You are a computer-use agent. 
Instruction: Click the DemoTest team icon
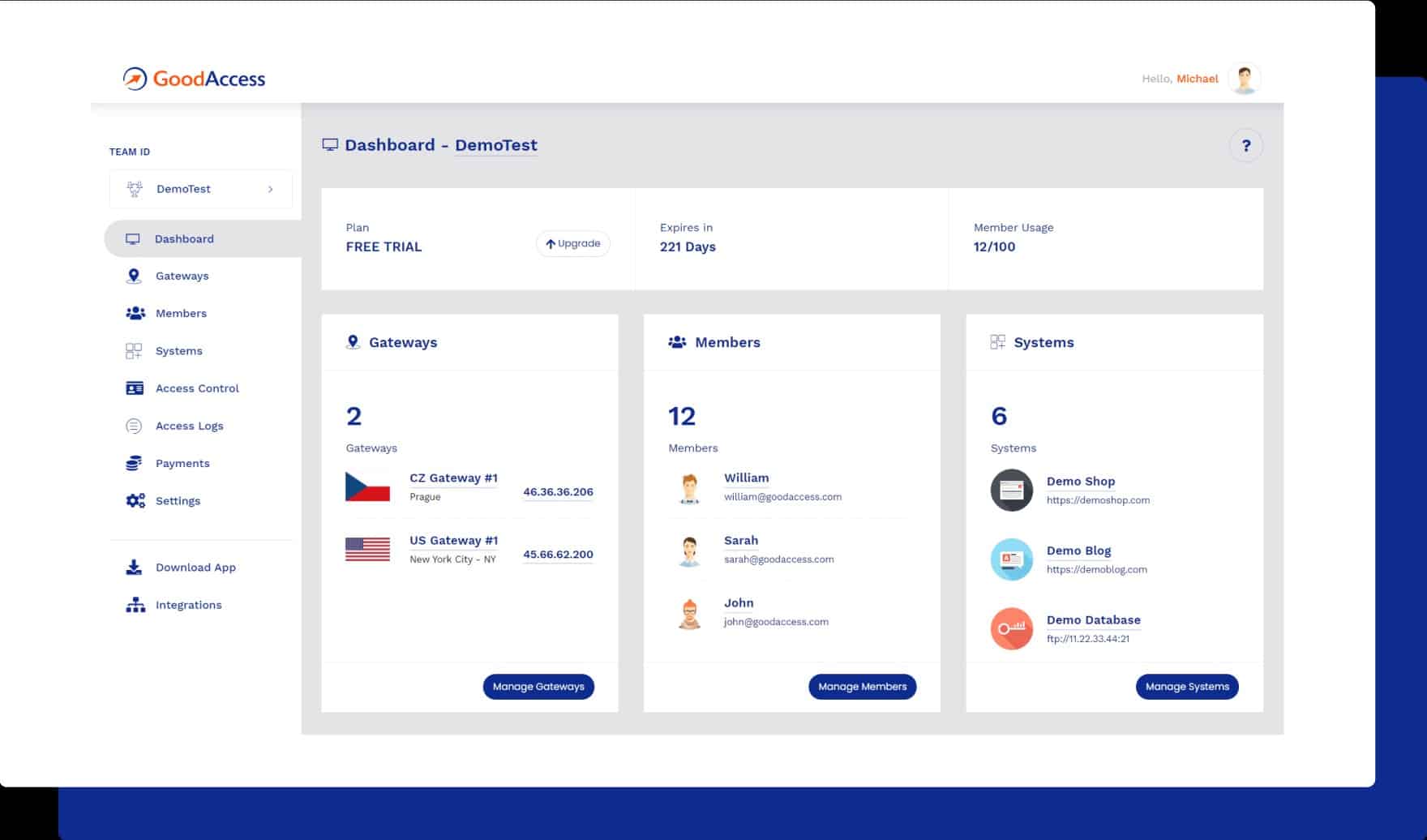click(135, 189)
